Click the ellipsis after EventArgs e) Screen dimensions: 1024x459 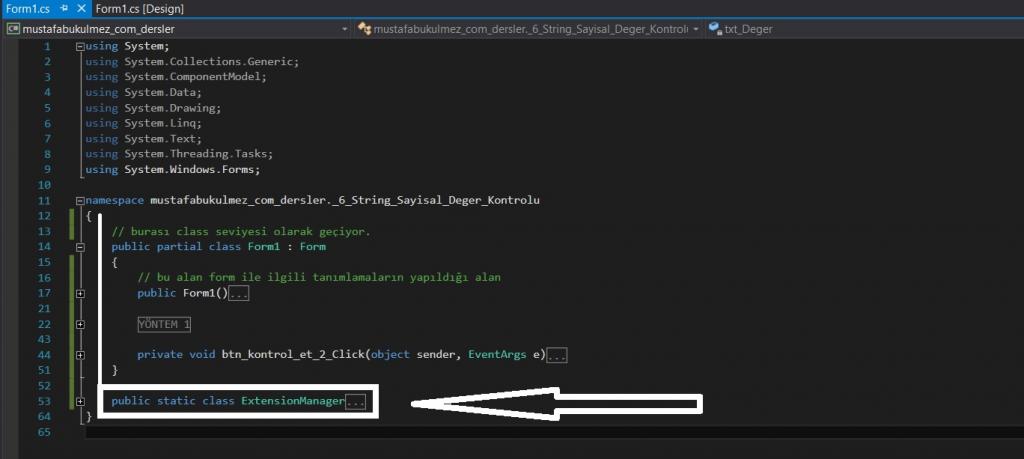pyautogui.click(x=557, y=355)
